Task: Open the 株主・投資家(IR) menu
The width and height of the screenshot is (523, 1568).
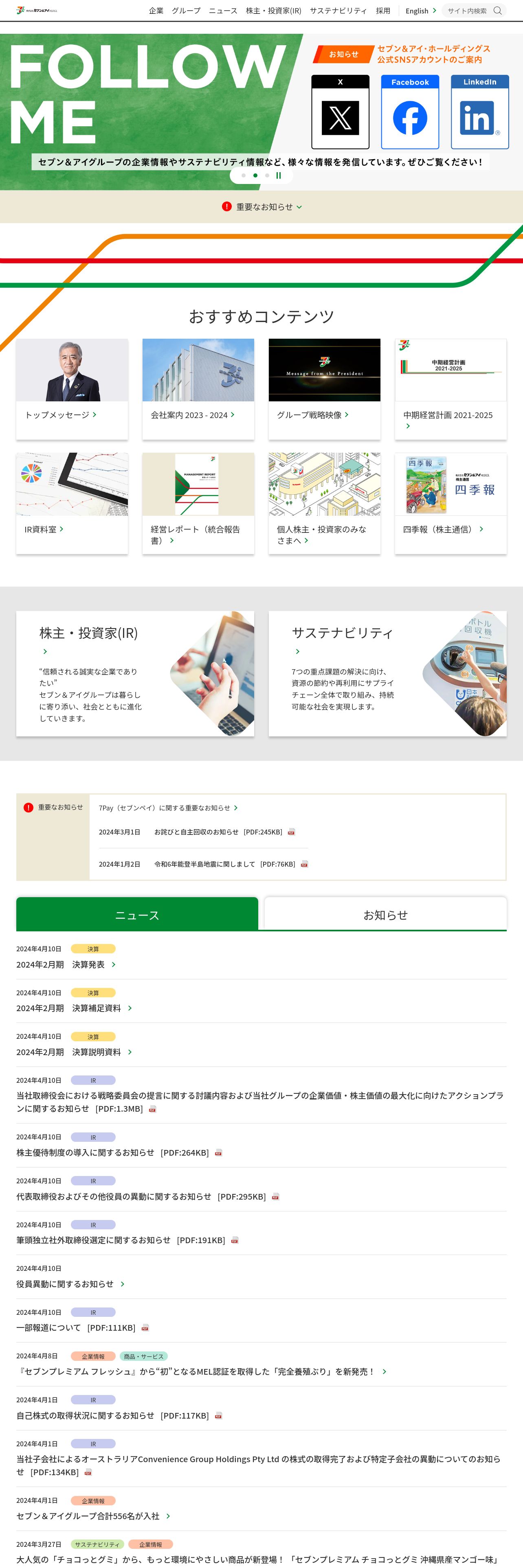Action: point(273,11)
